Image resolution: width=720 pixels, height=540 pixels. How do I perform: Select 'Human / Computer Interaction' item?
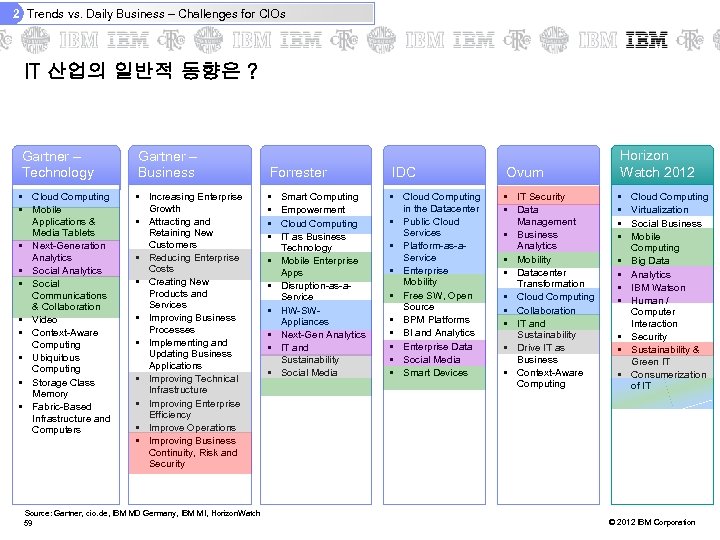654,312
